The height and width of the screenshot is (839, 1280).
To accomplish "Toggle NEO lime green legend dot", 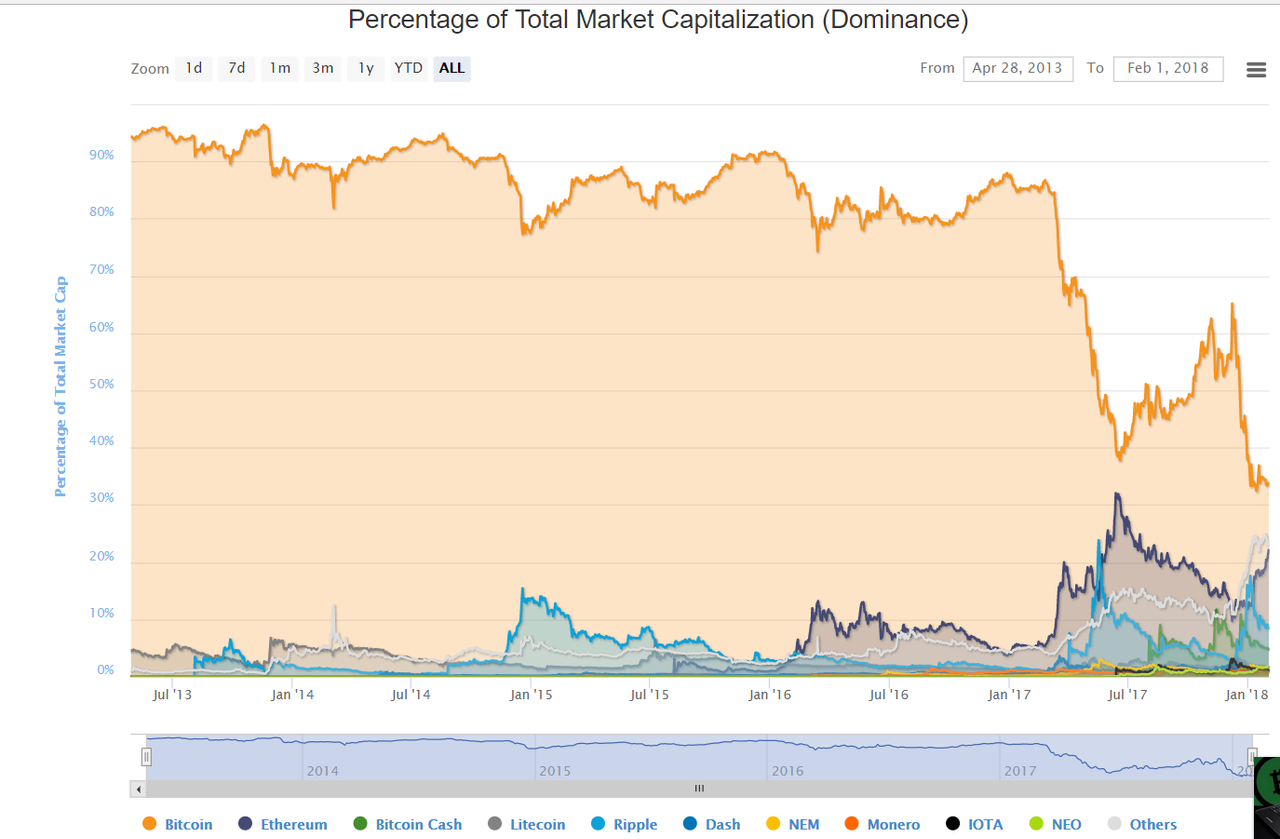I will (1036, 824).
